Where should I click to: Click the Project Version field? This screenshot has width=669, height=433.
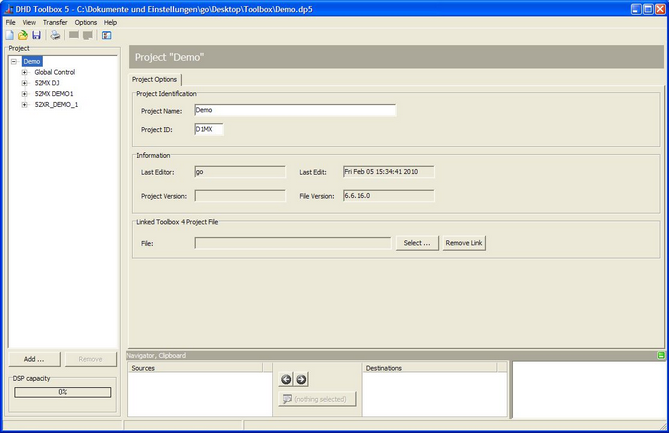point(240,196)
